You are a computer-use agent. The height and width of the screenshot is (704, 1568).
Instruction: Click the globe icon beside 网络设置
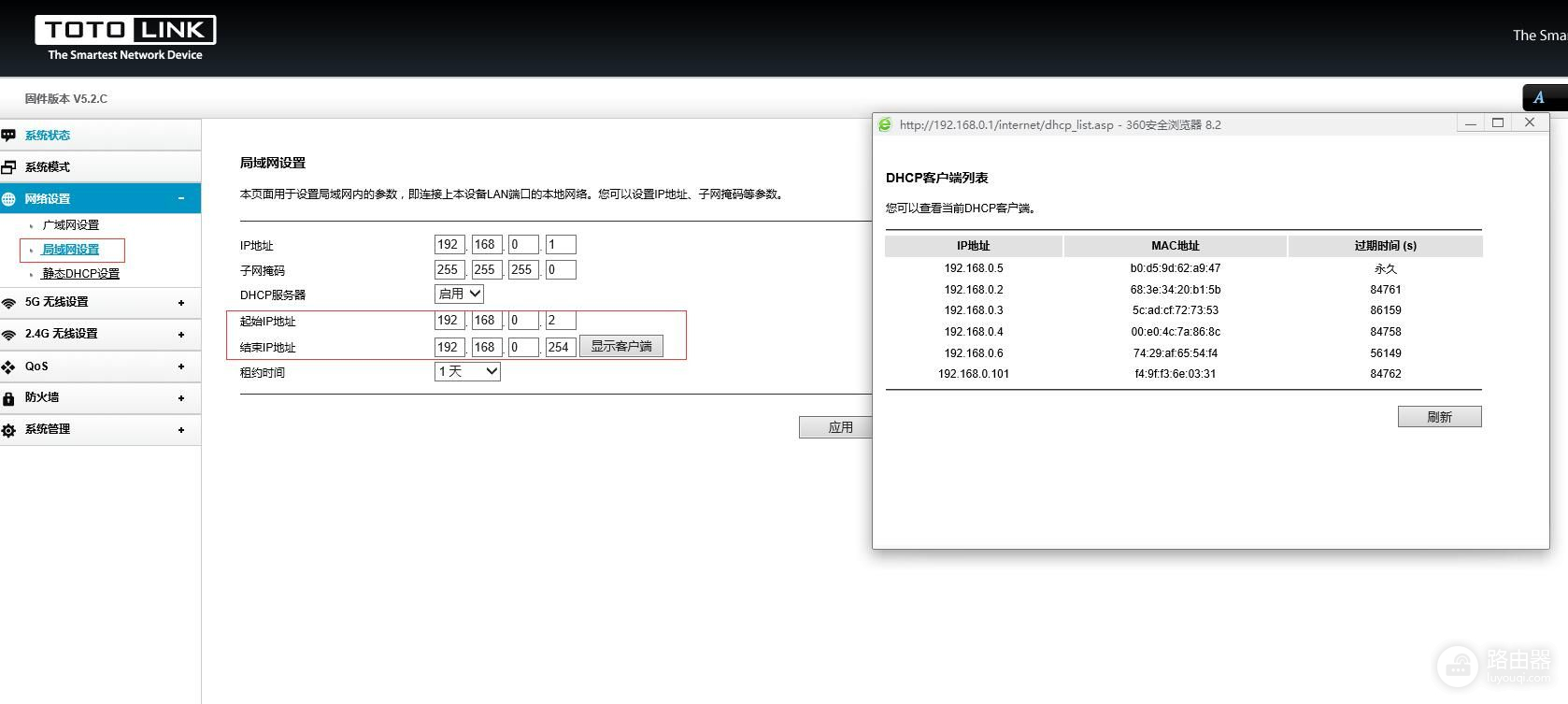pos(8,199)
